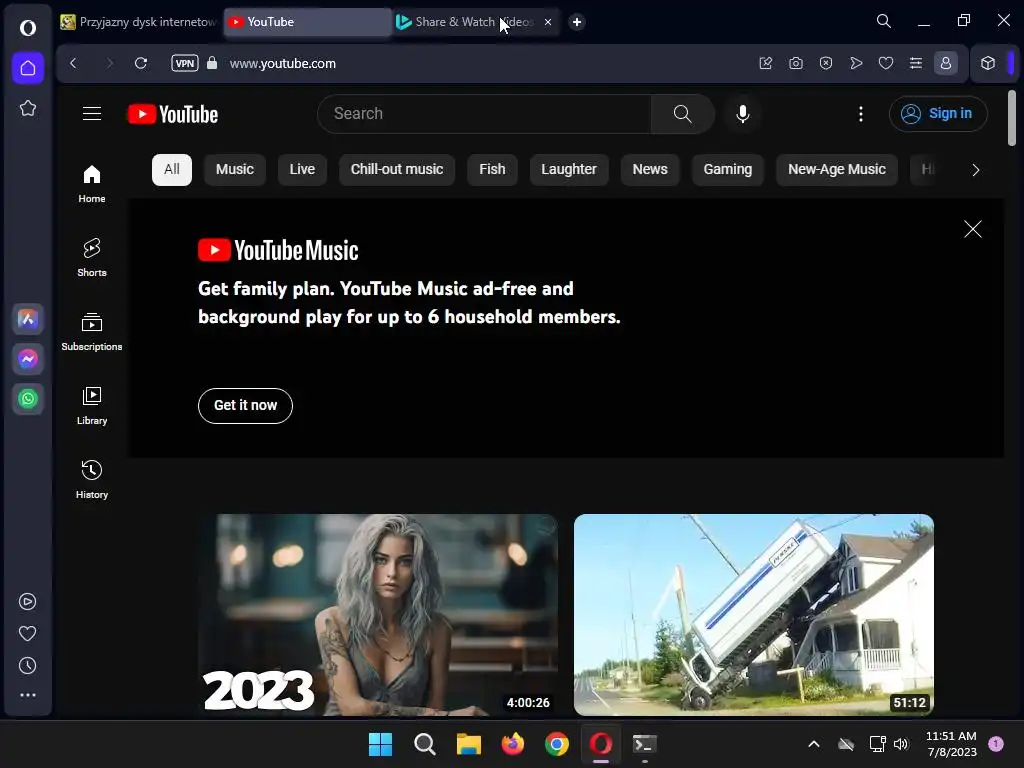Select the Chill-out music chip

click(x=396, y=170)
